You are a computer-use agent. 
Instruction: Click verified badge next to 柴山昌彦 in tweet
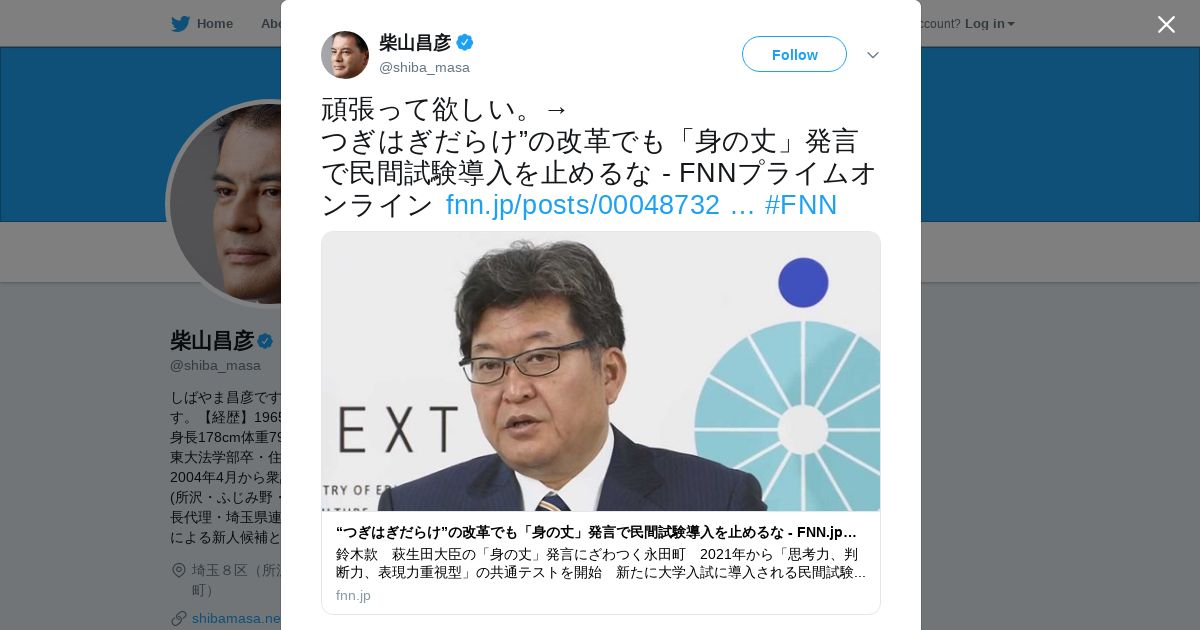coord(465,42)
